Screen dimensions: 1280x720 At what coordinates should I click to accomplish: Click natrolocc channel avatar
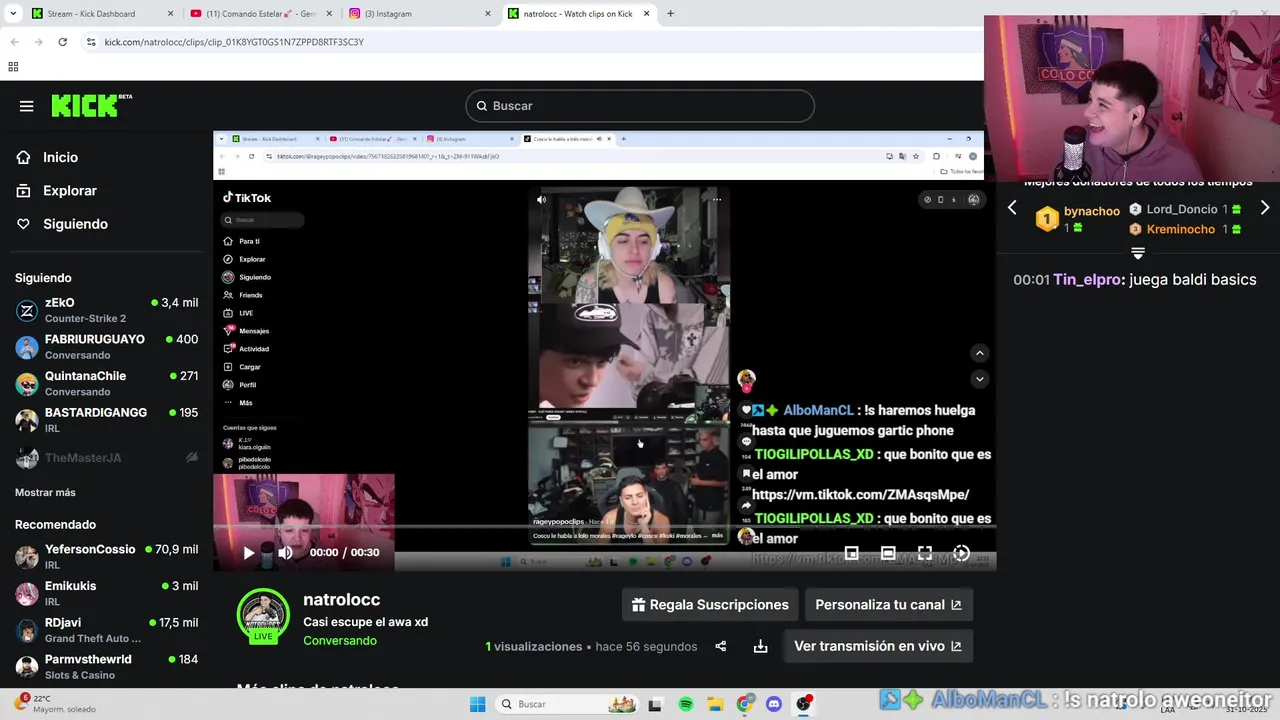click(263, 616)
